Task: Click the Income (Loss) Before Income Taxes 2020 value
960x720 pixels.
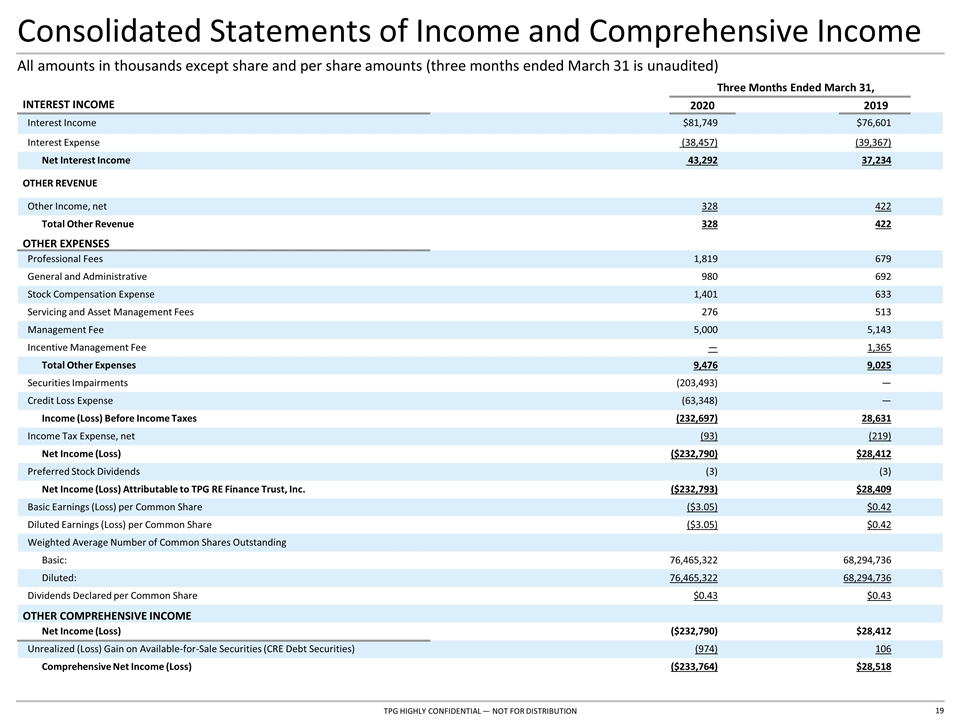Action: 697,419
